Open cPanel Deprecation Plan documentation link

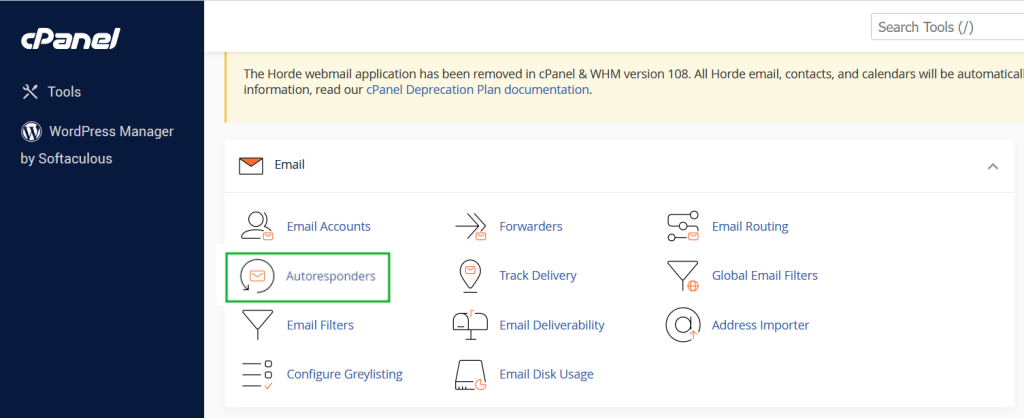[478, 89]
